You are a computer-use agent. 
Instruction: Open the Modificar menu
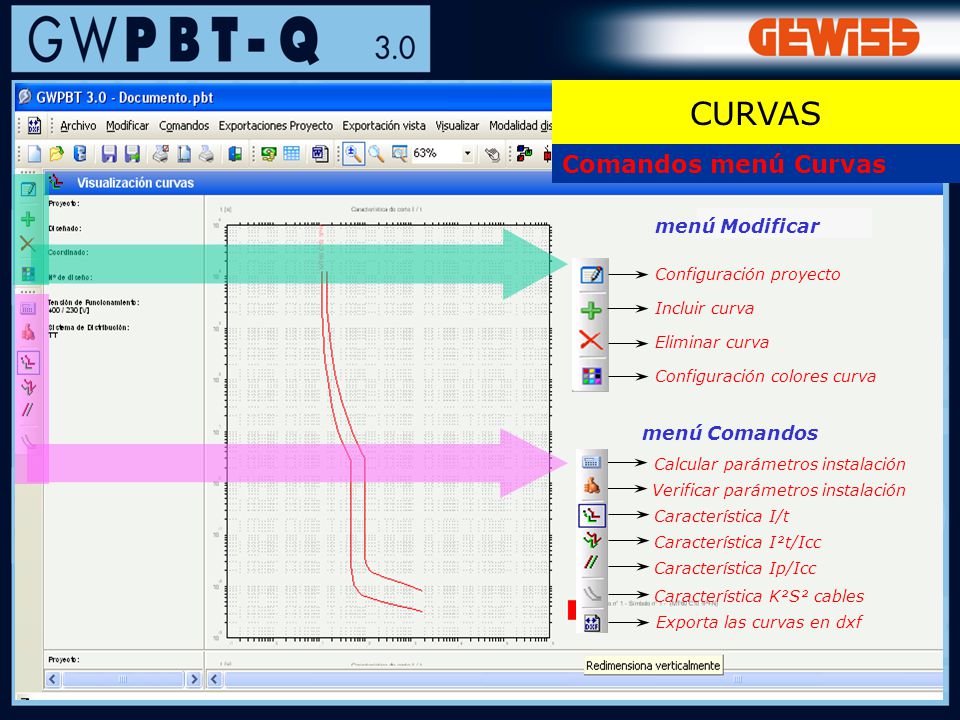pos(127,126)
